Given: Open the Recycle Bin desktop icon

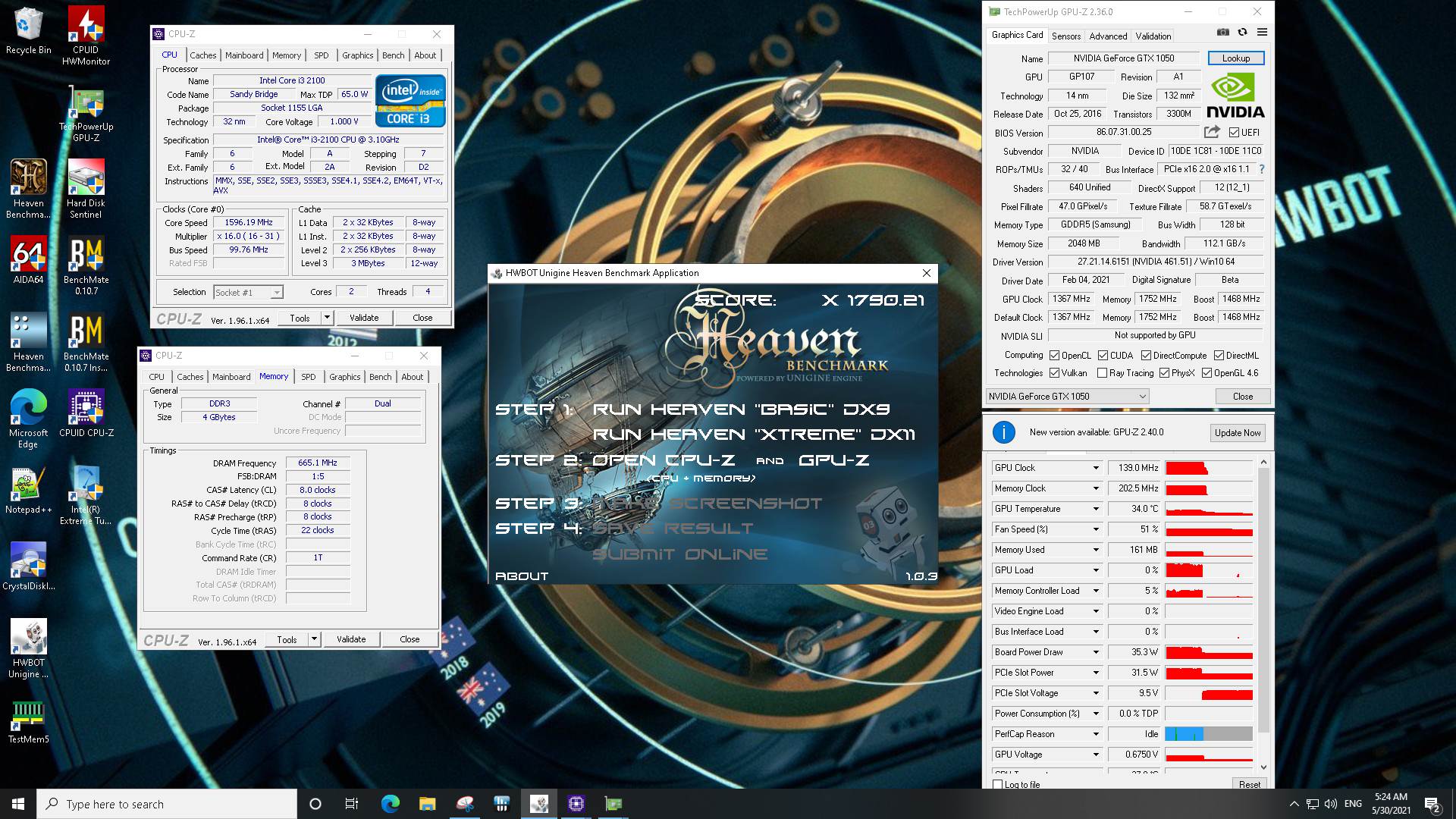Looking at the screenshot, I should (28, 31).
